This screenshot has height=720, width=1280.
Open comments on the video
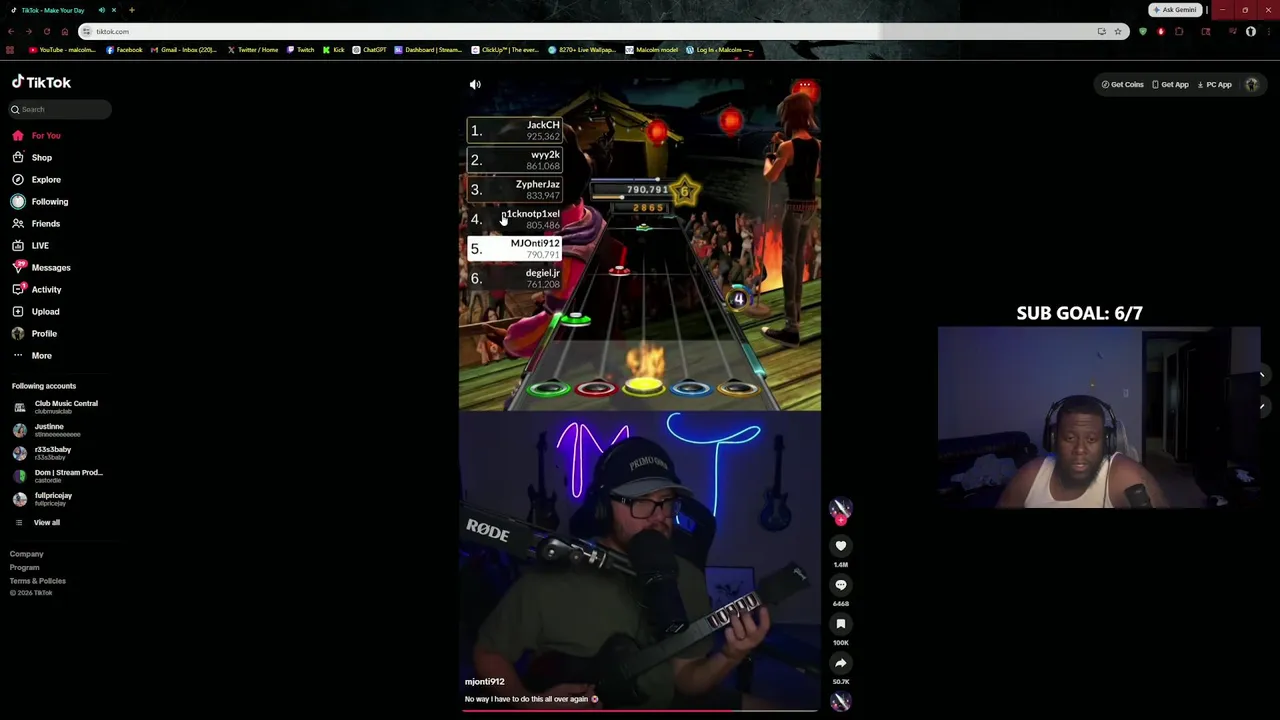pyautogui.click(x=841, y=585)
